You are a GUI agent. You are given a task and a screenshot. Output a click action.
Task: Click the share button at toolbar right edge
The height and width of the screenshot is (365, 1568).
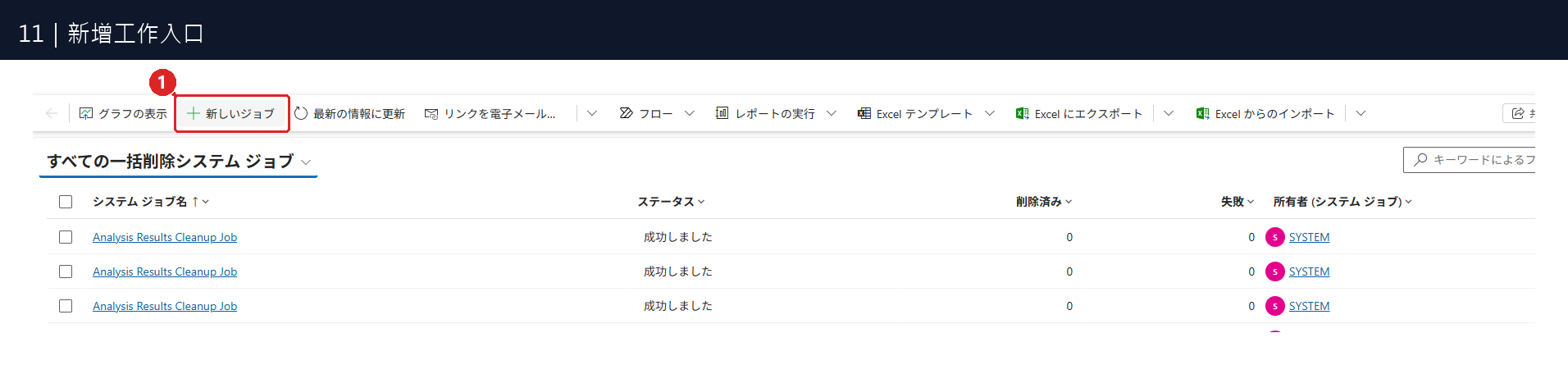click(x=1519, y=113)
